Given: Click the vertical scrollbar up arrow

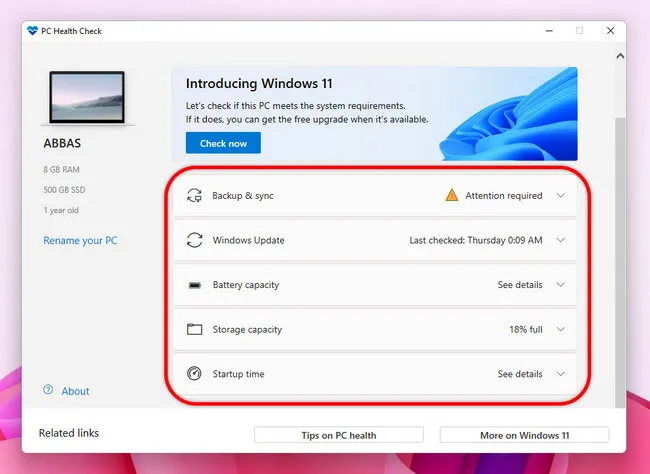Looking at the screenshot, I should (x=619, y=56).
